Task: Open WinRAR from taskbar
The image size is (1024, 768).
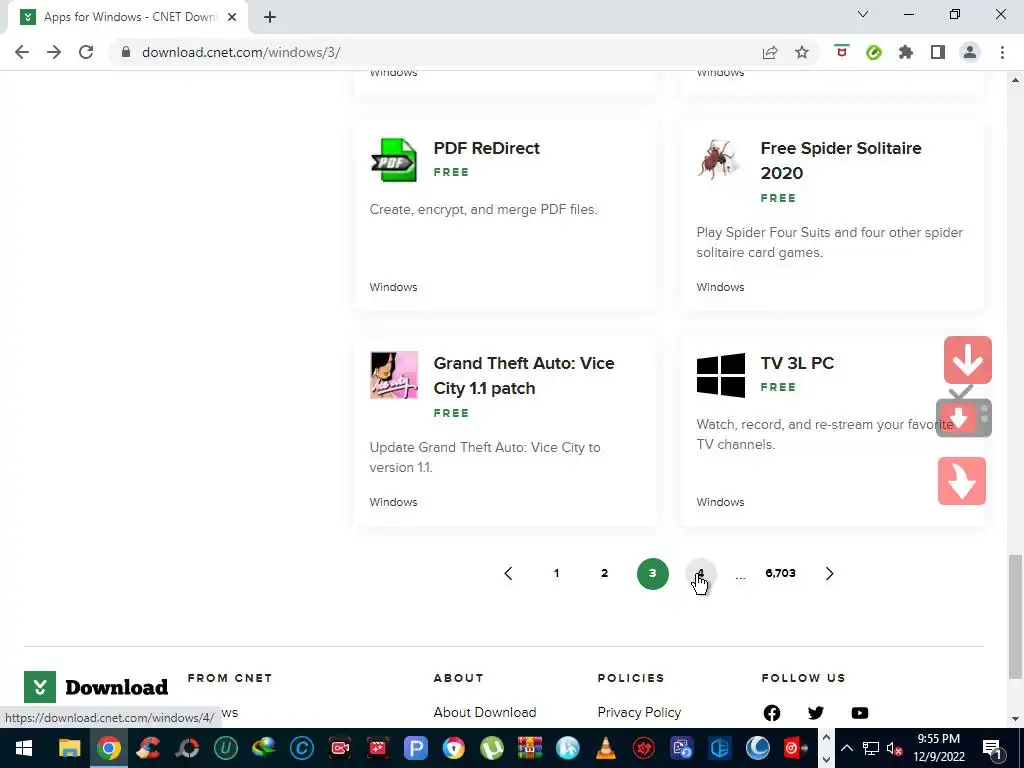Action: (530, 748)
